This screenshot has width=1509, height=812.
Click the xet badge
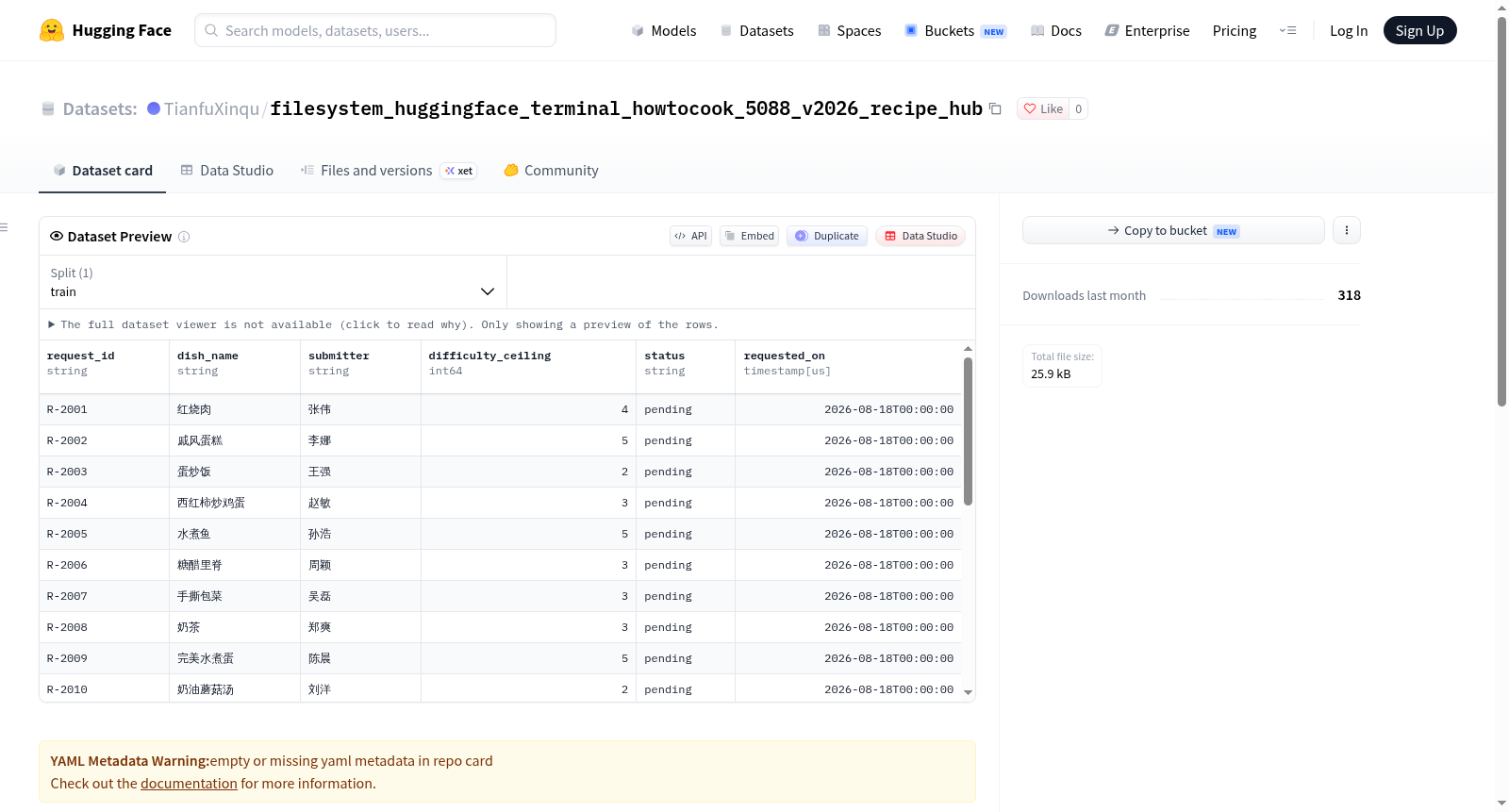459,171
